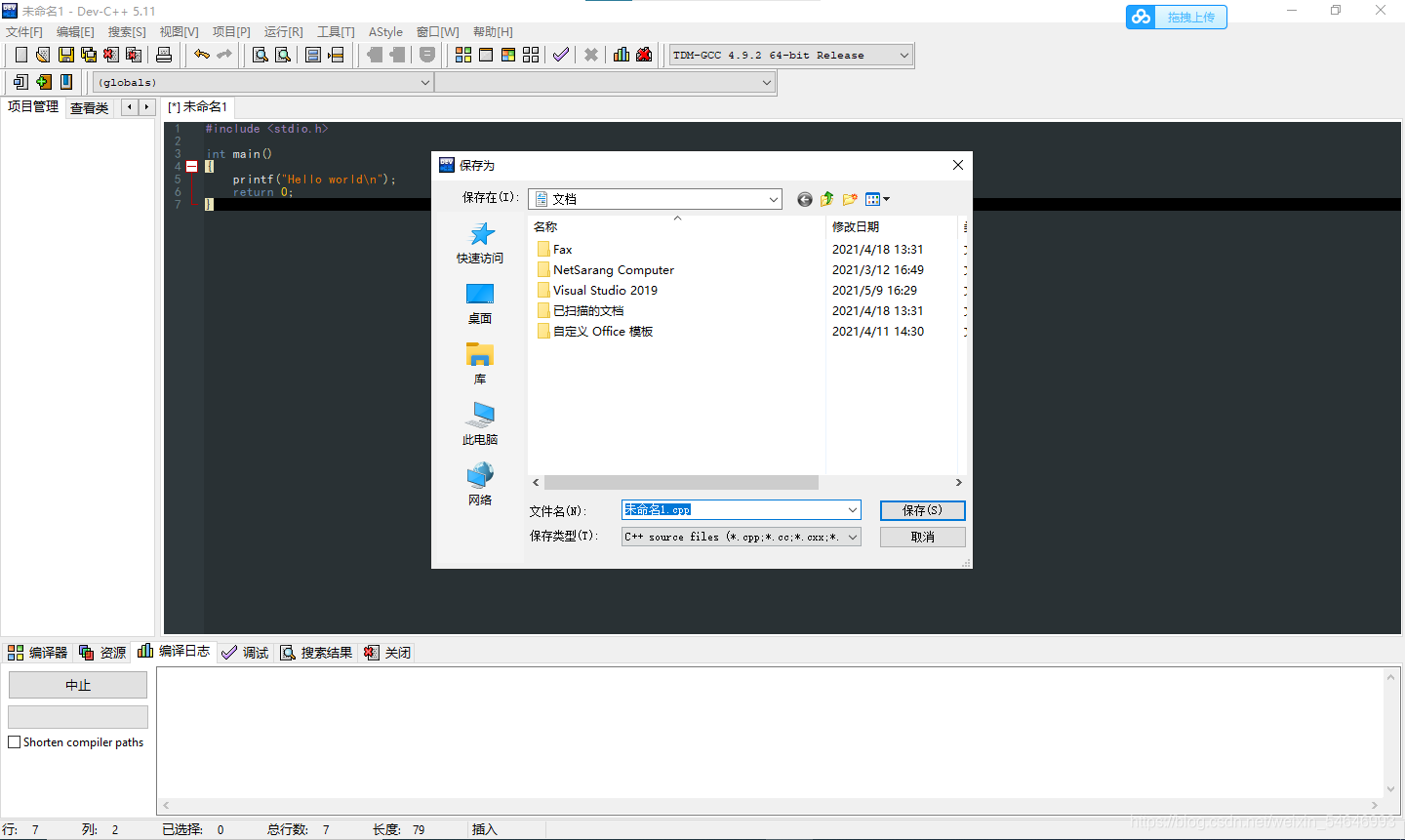This screenshot has width=1405, height=840.
Task: Expand the 文件名 filename dropdown arrow
Action: (853, 510)
